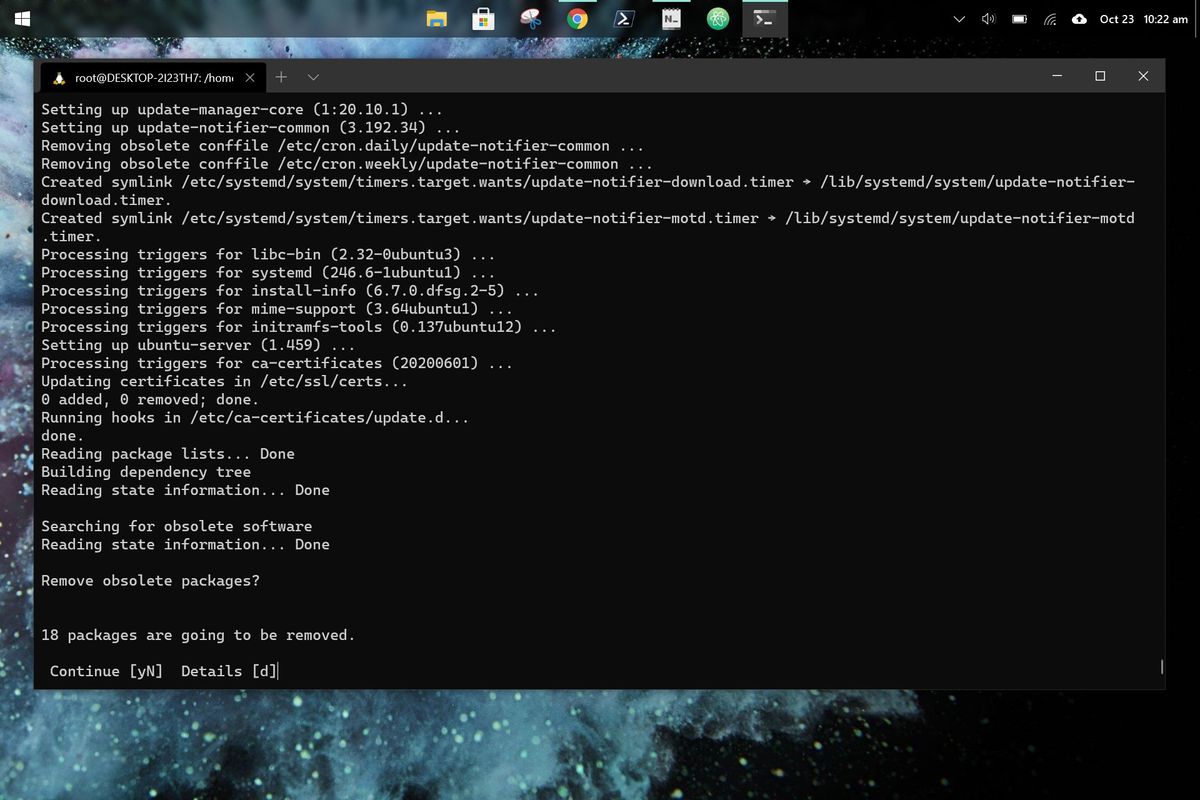1200x800 pixels.
Task: Open the scissors snipping app on the taskbar
Action: point(531,17)
